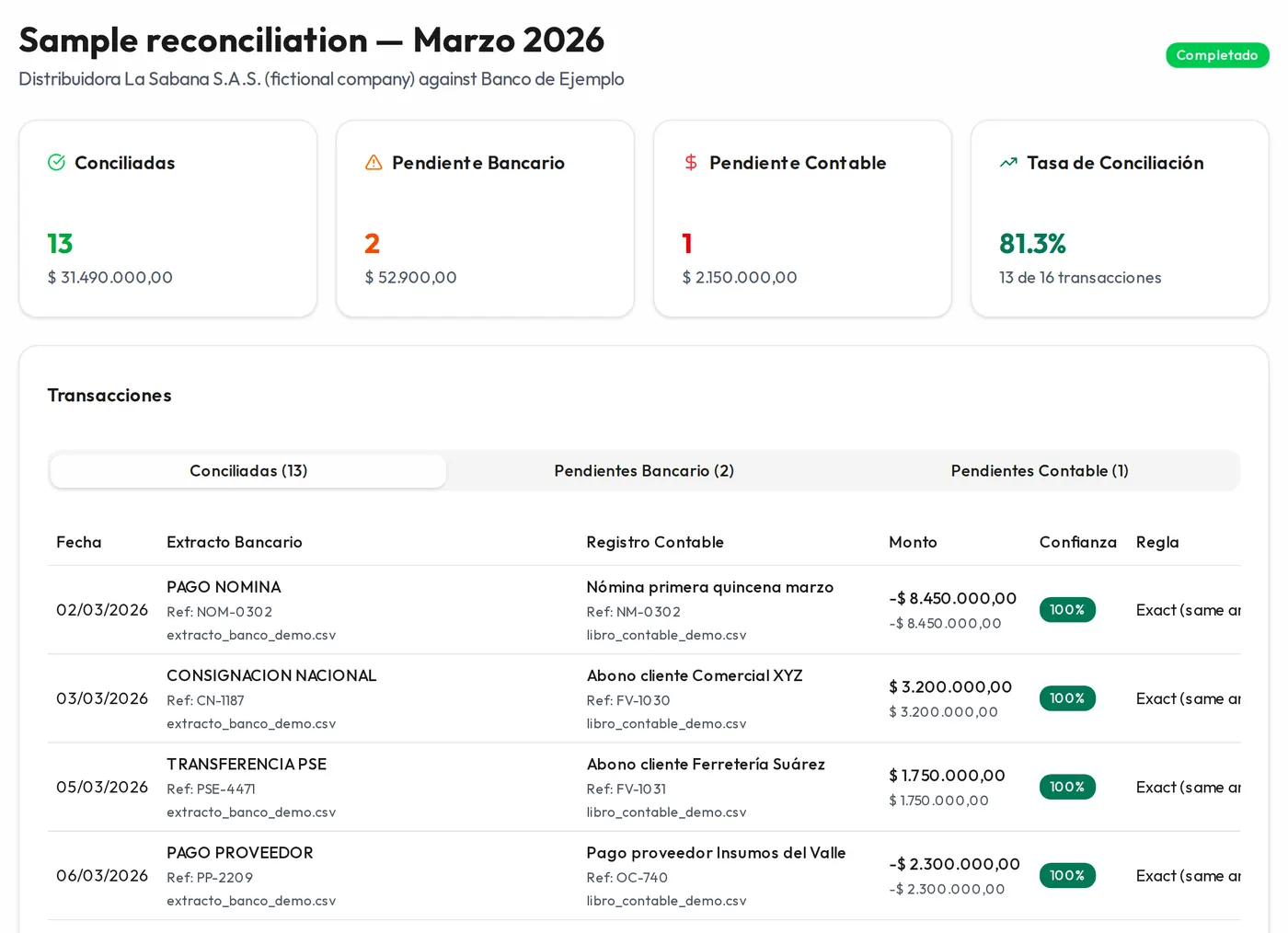Switch to the Conciliadas (13) tab

[x=248, y=471]
